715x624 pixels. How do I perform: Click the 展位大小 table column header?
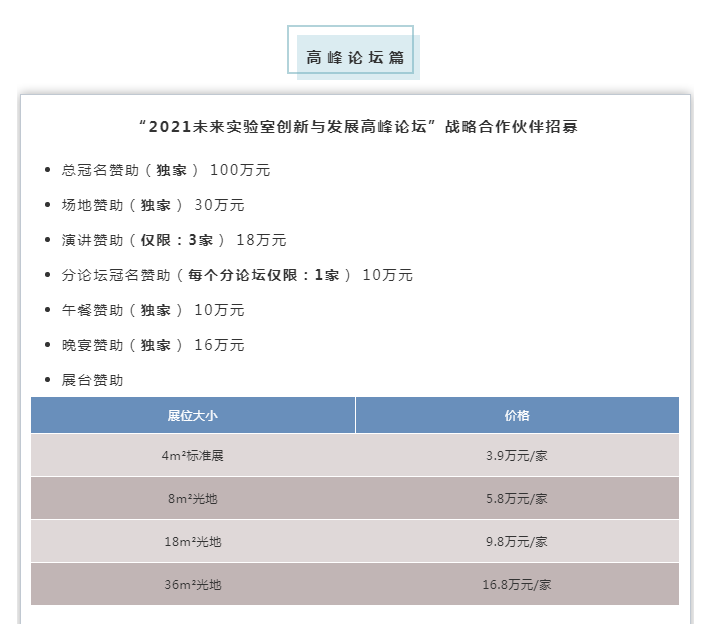193,415
